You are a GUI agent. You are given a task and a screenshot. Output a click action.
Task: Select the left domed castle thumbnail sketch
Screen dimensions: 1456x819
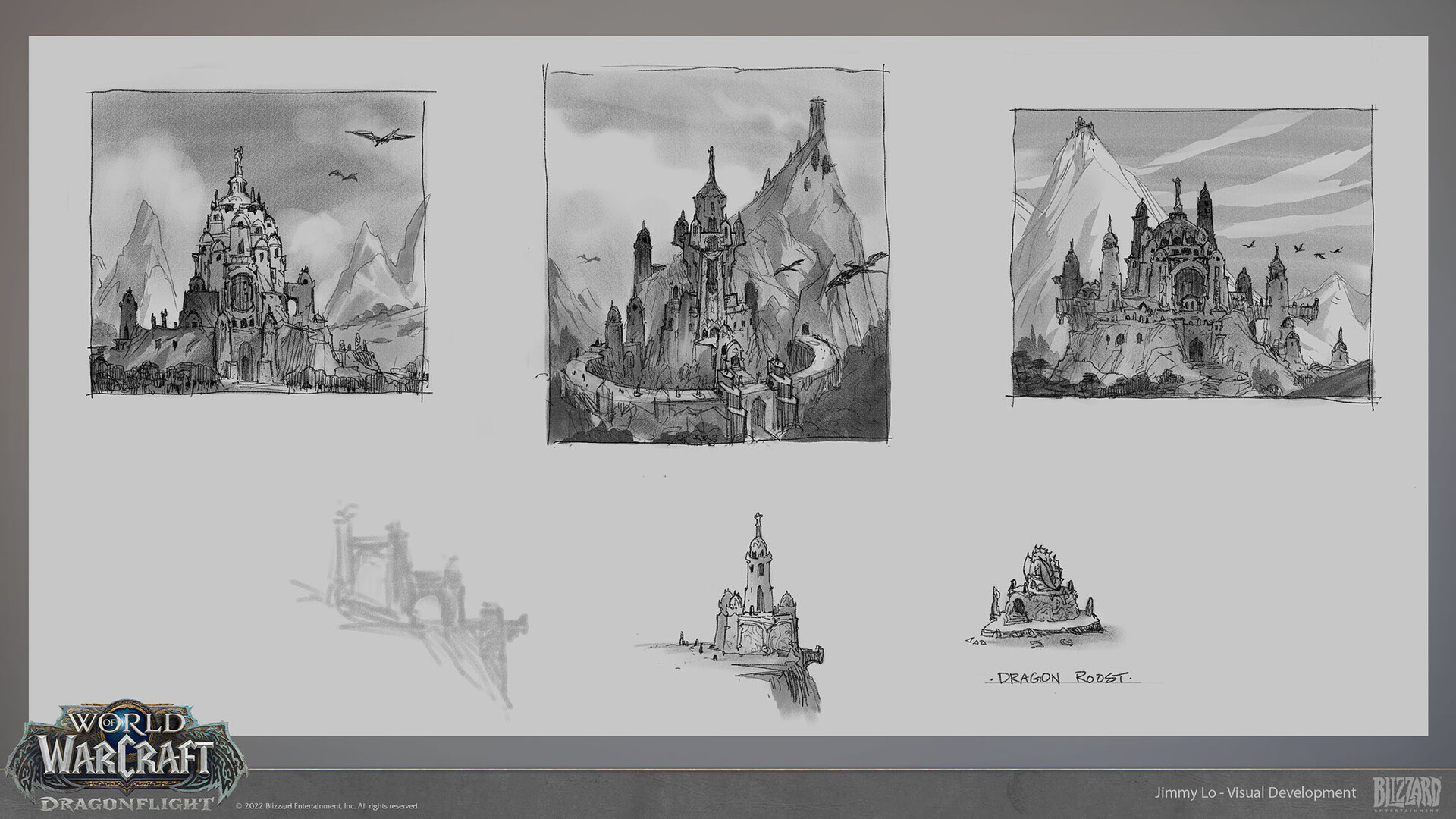pyautogui.click(x=259, y=243)
